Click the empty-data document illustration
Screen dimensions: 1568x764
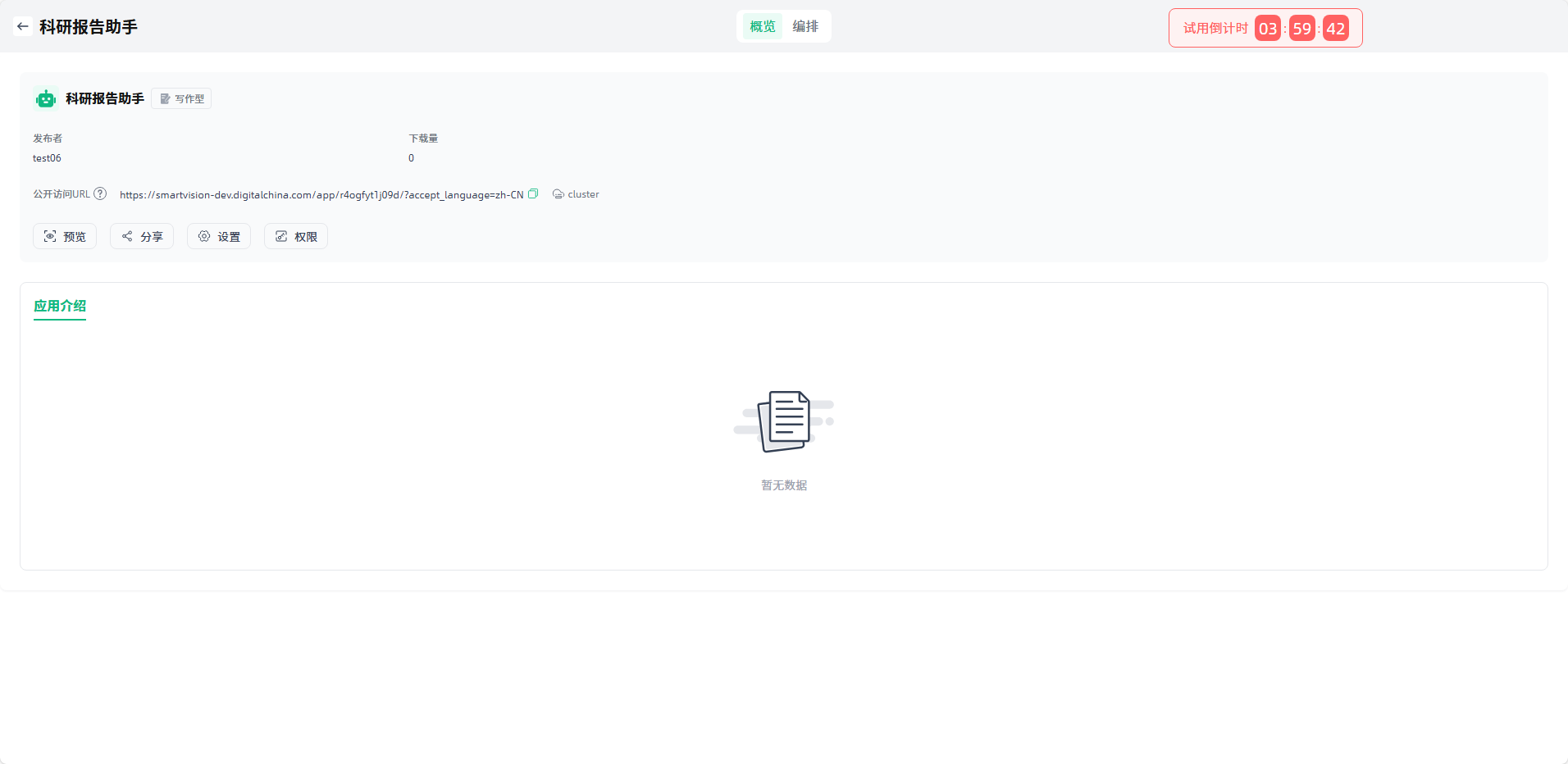pyautogui.click(x=784, y=421)
